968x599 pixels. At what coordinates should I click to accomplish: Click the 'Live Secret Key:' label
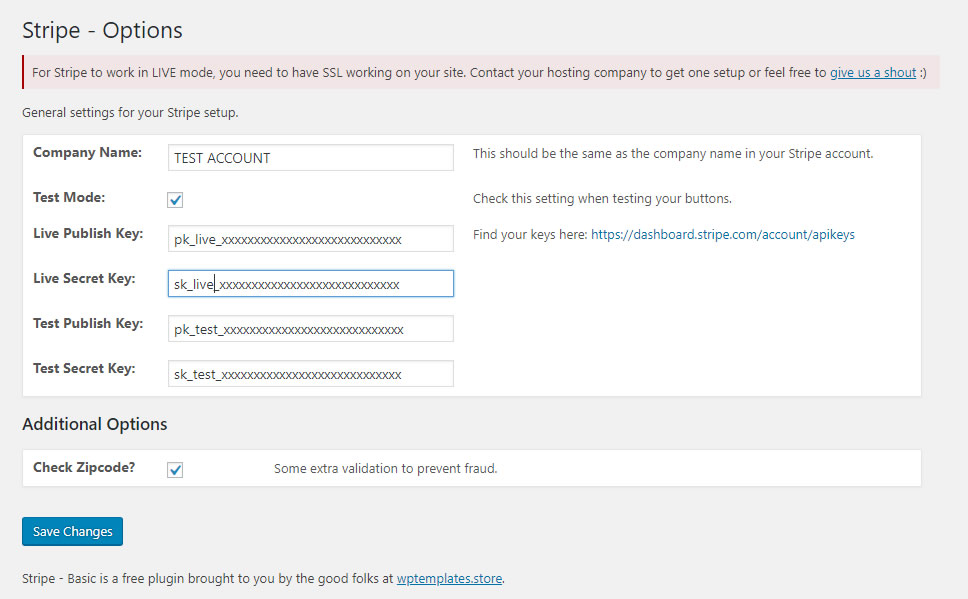point(84,279)
